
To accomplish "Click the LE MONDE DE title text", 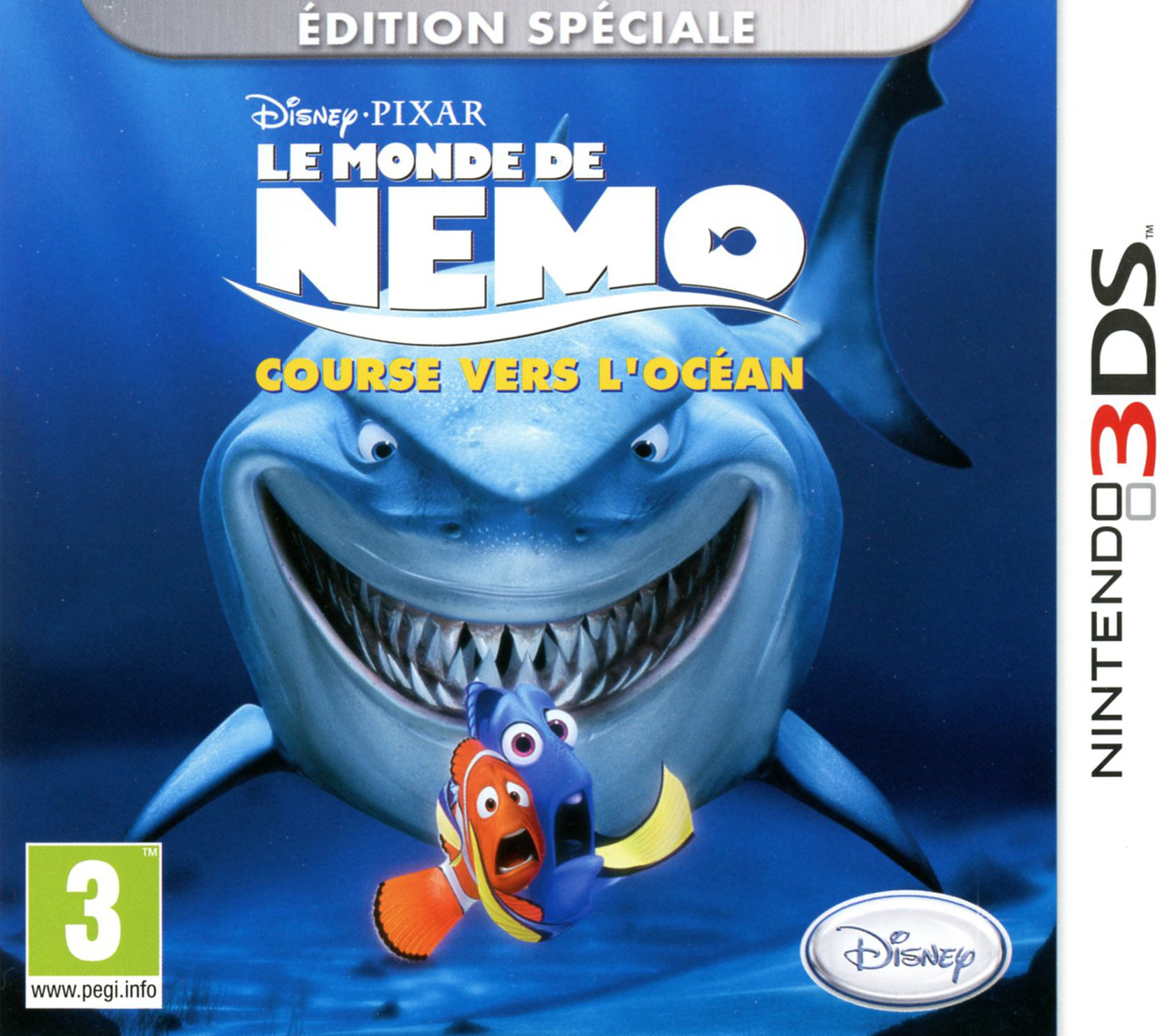I will [x=429, y=162].
